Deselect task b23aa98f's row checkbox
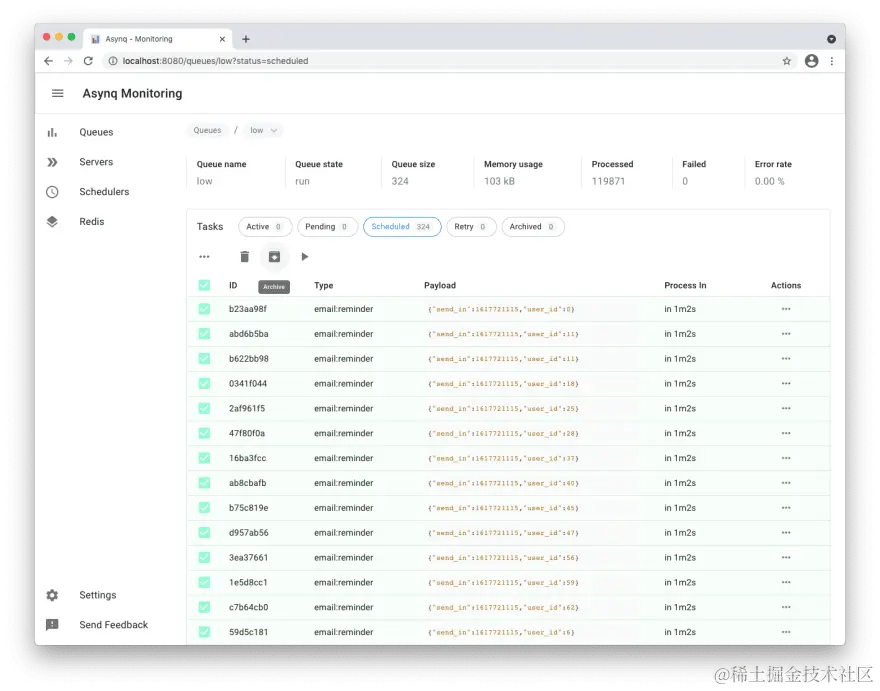 click(x=205, y=309)
